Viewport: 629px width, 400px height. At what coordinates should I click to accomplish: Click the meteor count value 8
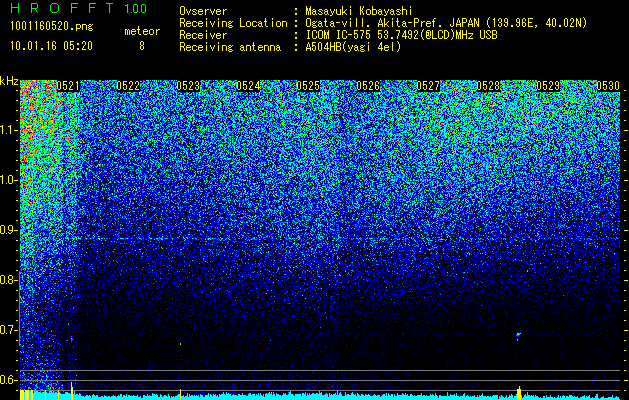142,46
